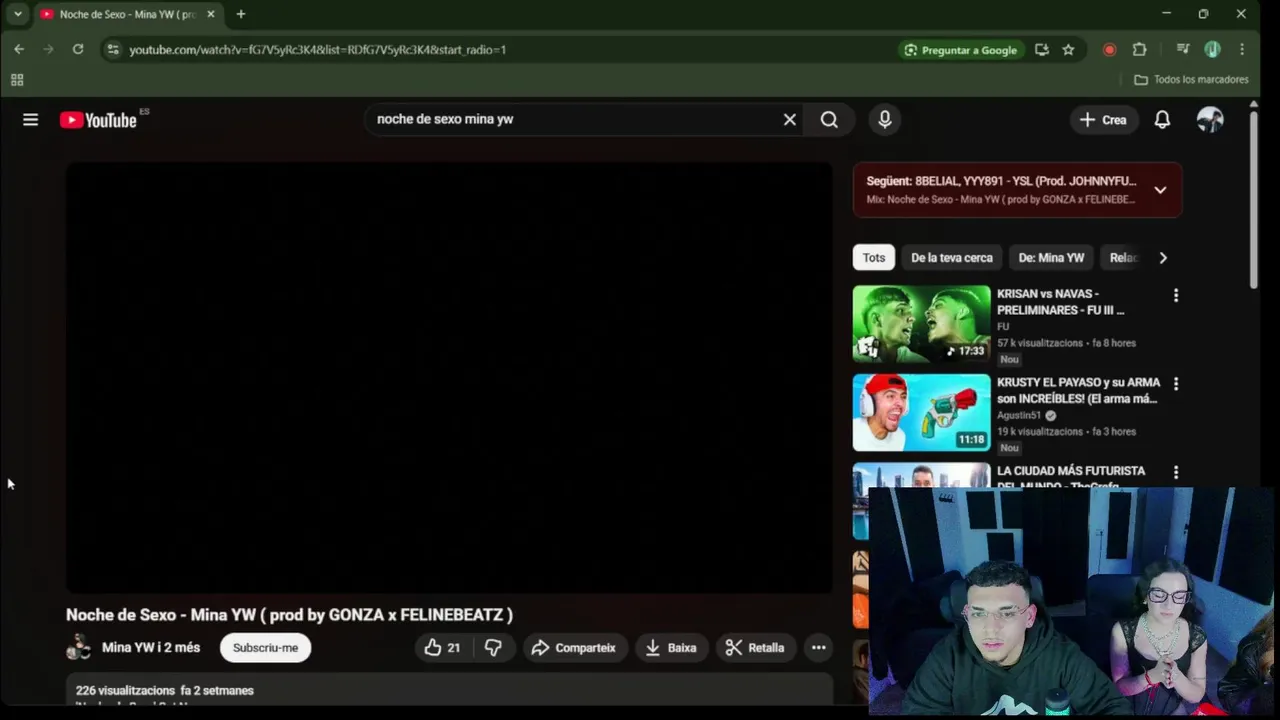Share the video via Comparteix
The image size is (1280, 720).
[574, 648]
